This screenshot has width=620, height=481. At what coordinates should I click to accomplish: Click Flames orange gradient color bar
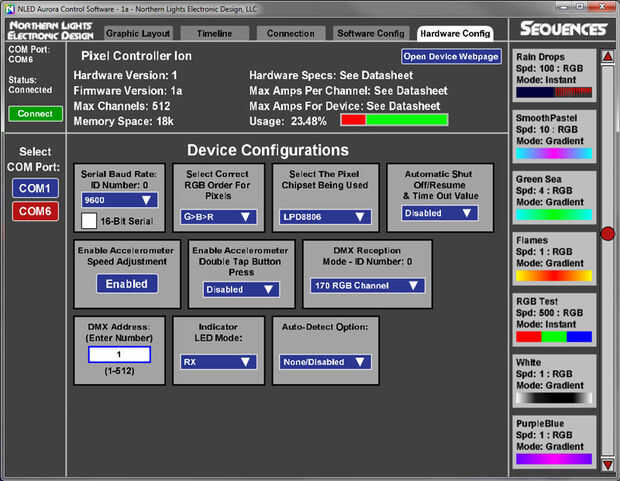[x=554, y=276]
